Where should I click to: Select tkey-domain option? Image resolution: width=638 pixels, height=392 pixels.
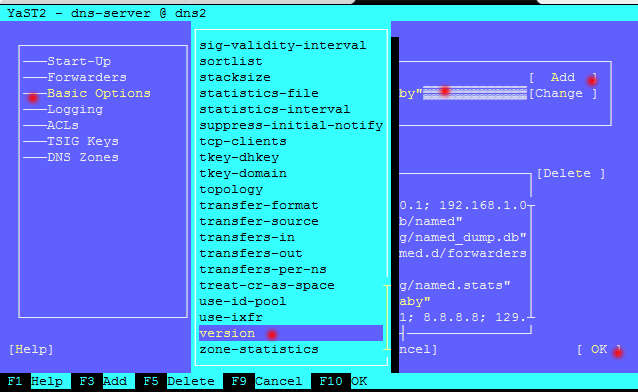[x=291, y=173]
